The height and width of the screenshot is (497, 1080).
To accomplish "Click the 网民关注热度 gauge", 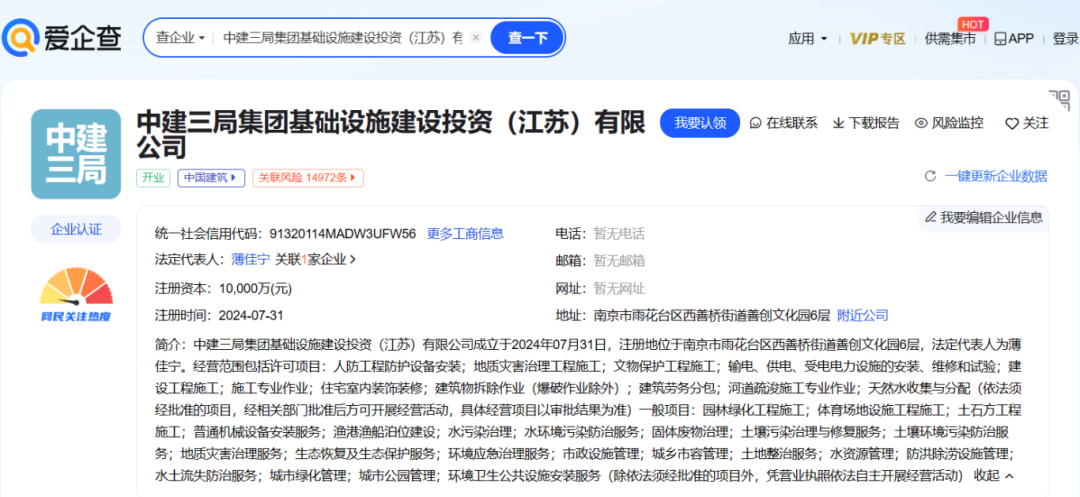I will [76, 295].
